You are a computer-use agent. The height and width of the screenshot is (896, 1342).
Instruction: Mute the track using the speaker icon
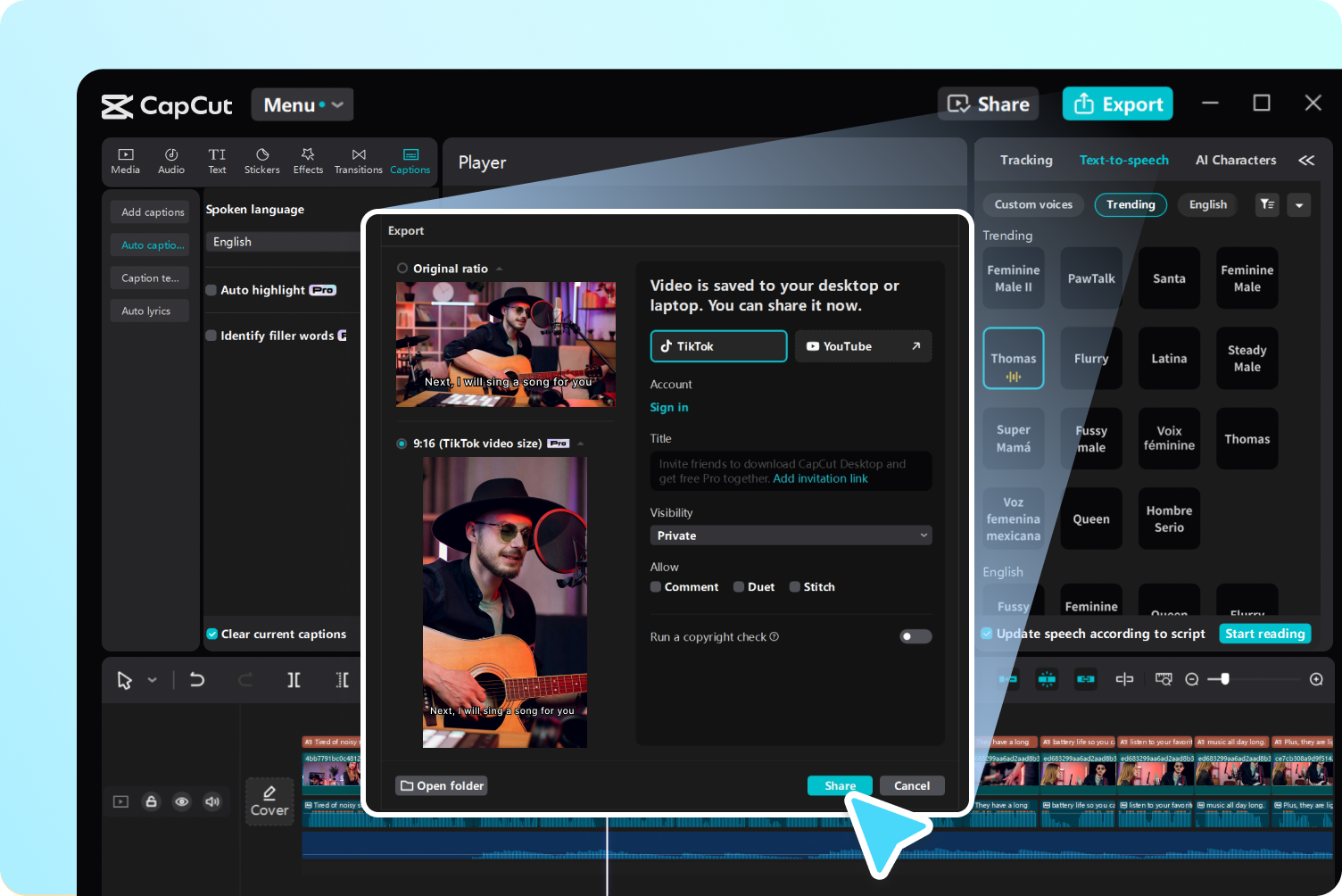click(x=213, y=801)
